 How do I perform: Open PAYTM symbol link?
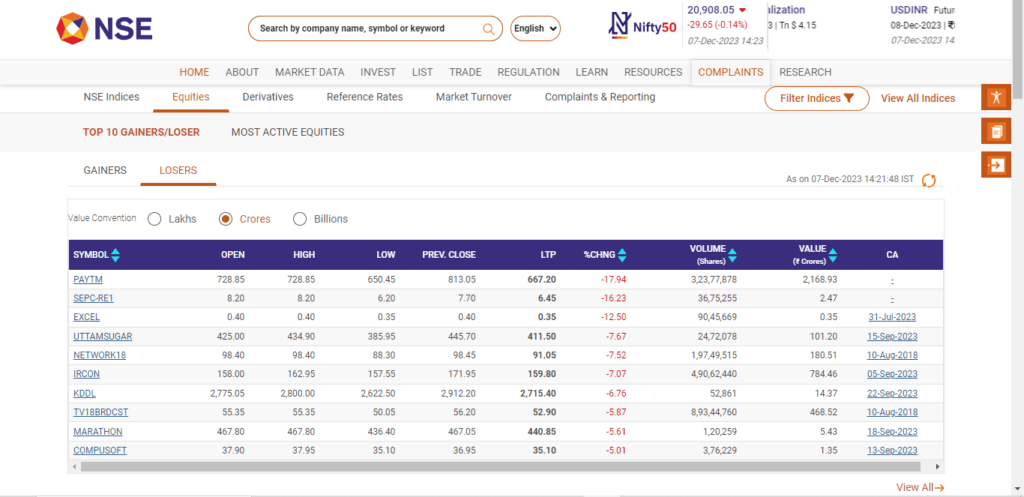pos(88,280)
